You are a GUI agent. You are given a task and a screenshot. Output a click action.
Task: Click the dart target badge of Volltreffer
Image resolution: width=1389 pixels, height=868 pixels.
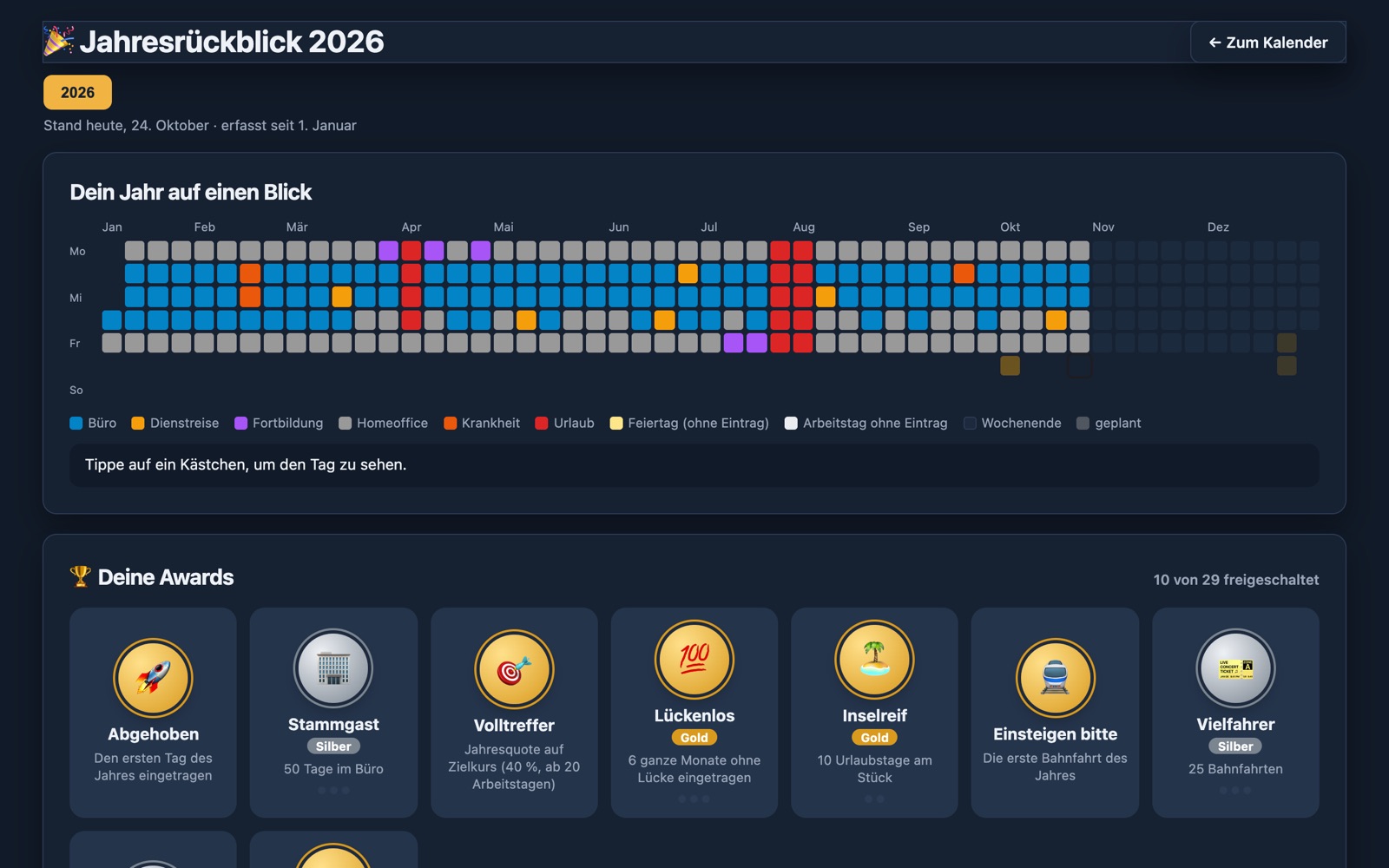[x=514, y=669]
